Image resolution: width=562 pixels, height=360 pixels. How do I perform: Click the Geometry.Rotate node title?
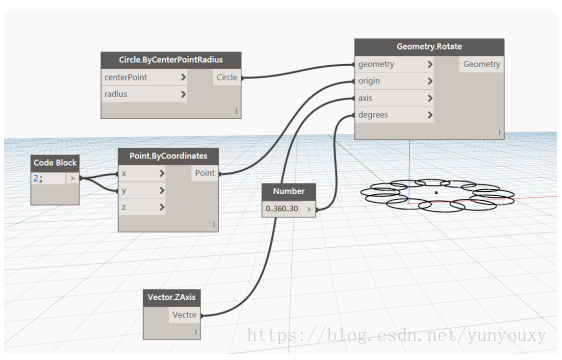click(x=429, y=47)
